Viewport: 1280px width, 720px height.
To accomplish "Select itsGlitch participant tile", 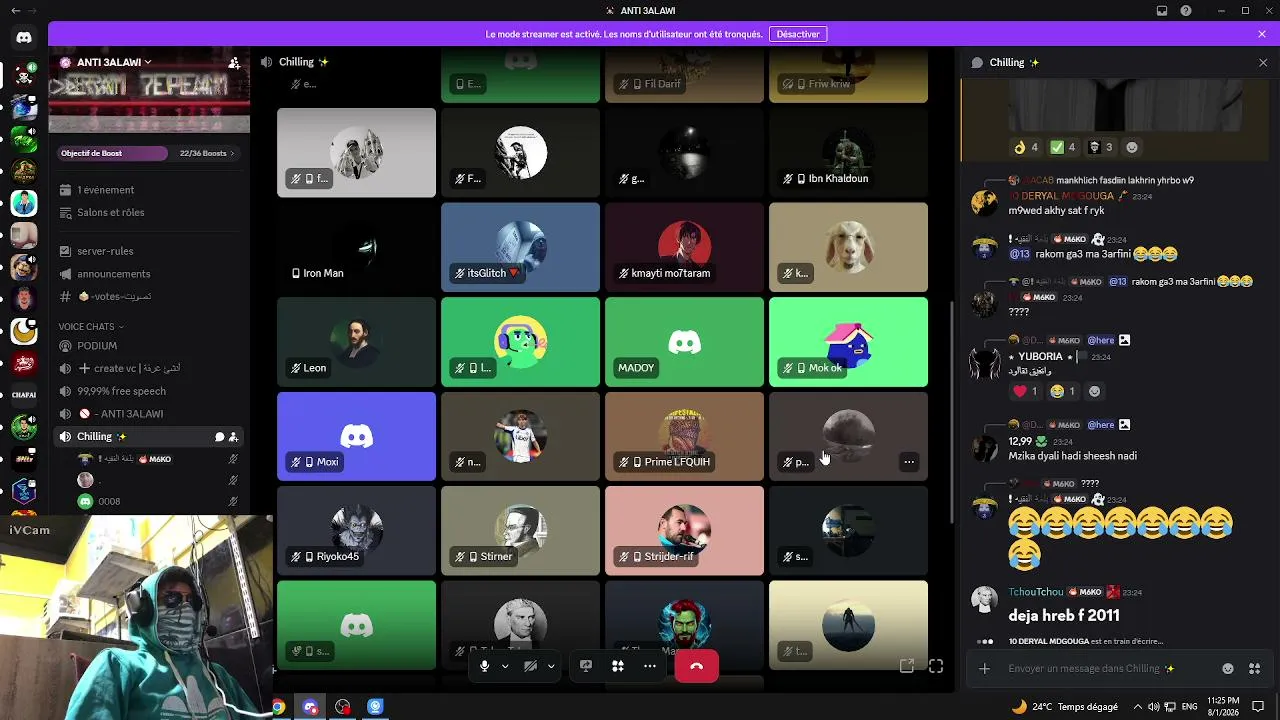I will coord(520,247).
